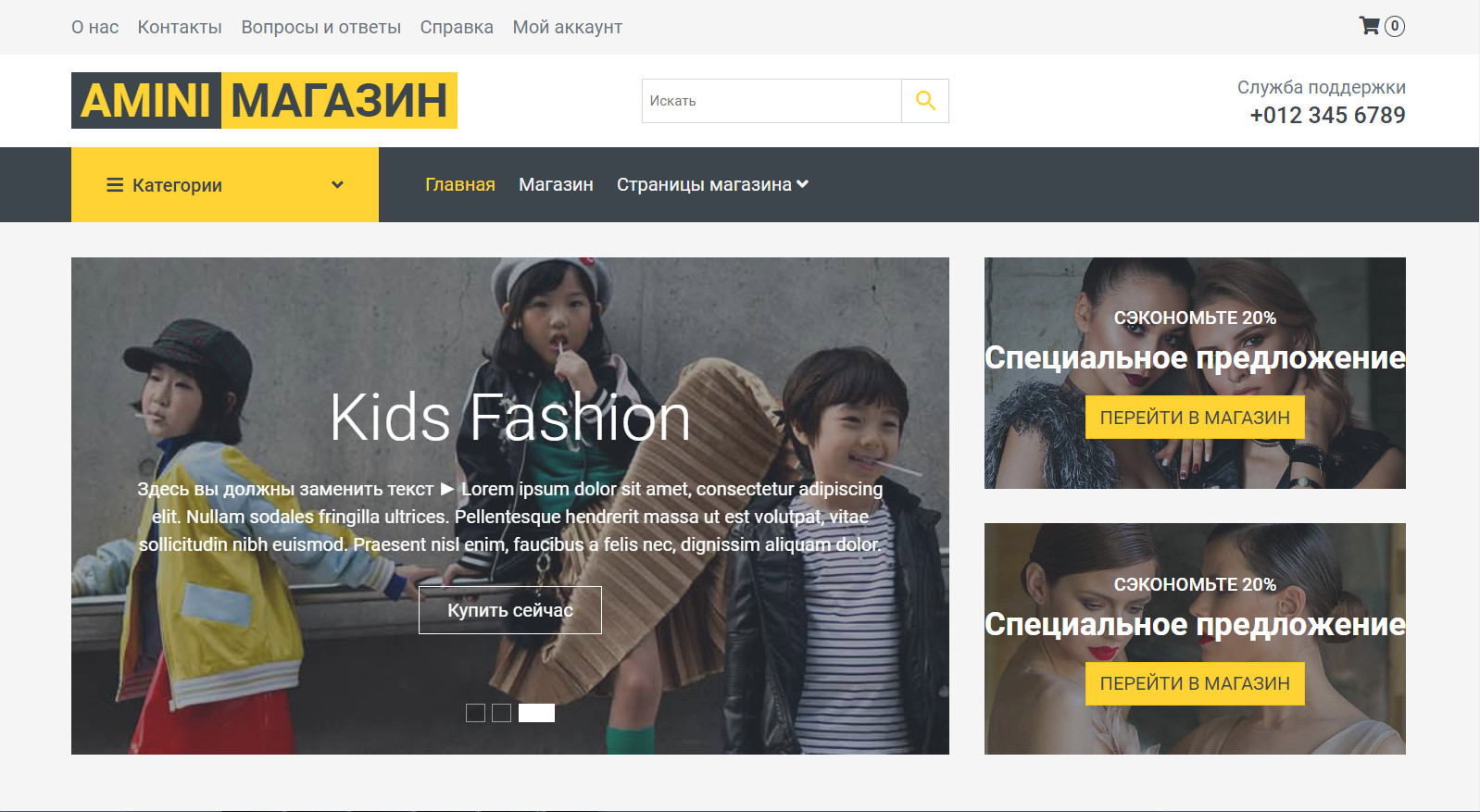Image resolution: width=1480 pixels, height=812 pixels.
Task: Click the Kids Fashion slide heading
Action: pyautogui.click(x=510, y=418)
